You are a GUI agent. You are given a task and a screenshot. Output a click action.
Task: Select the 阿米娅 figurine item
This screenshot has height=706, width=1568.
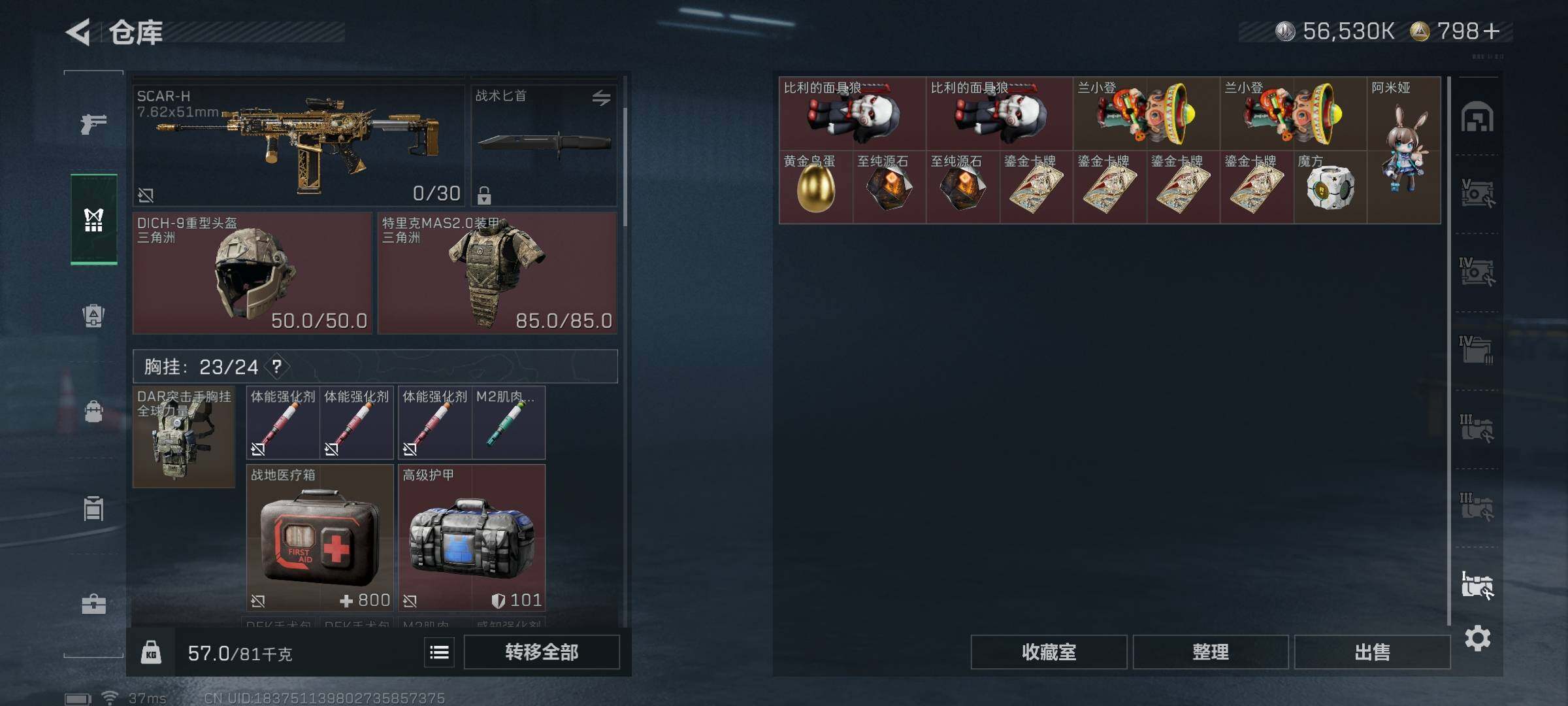click(x=1404, y=150)
